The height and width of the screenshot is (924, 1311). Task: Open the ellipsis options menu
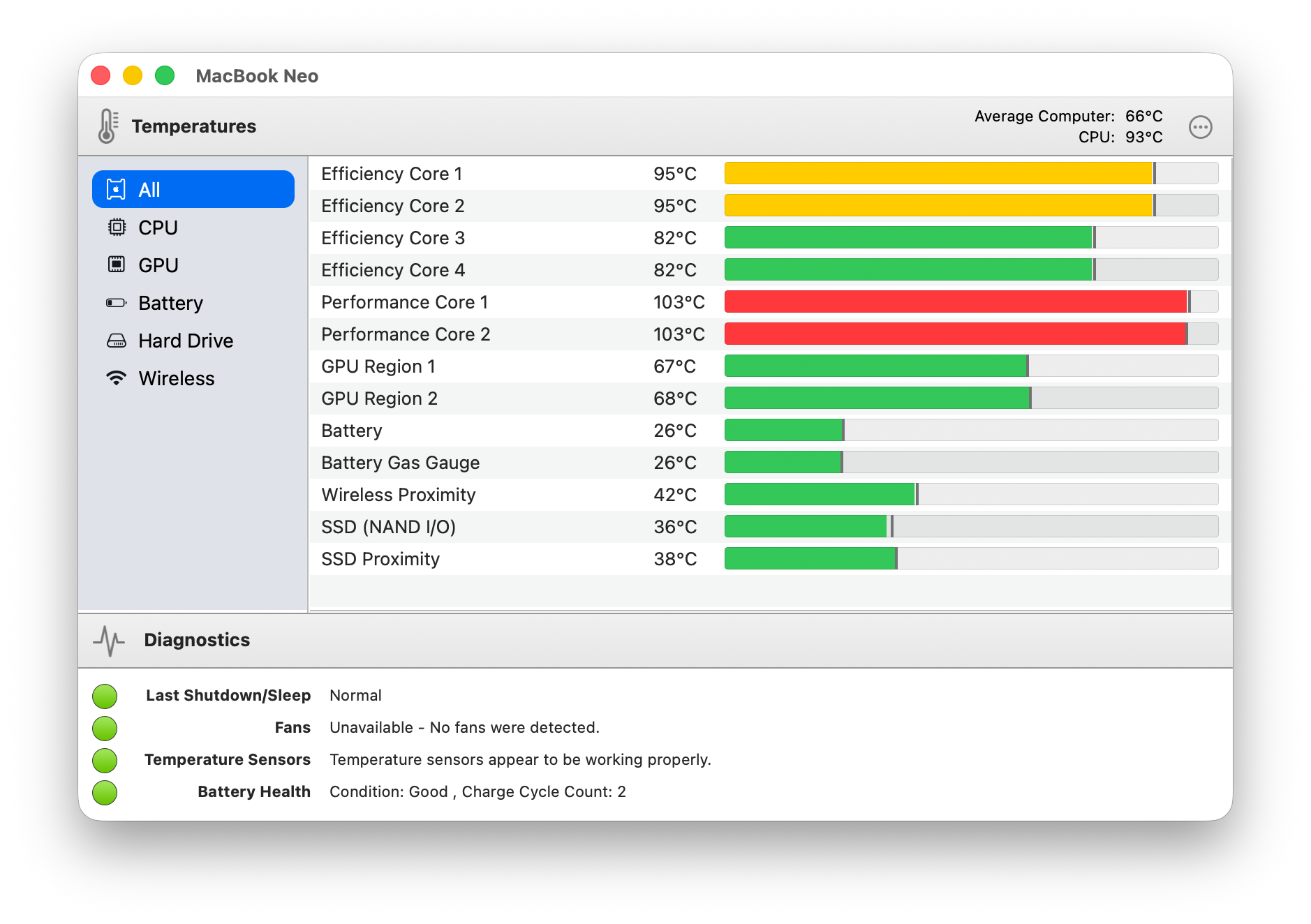[x=1202, y=126]
